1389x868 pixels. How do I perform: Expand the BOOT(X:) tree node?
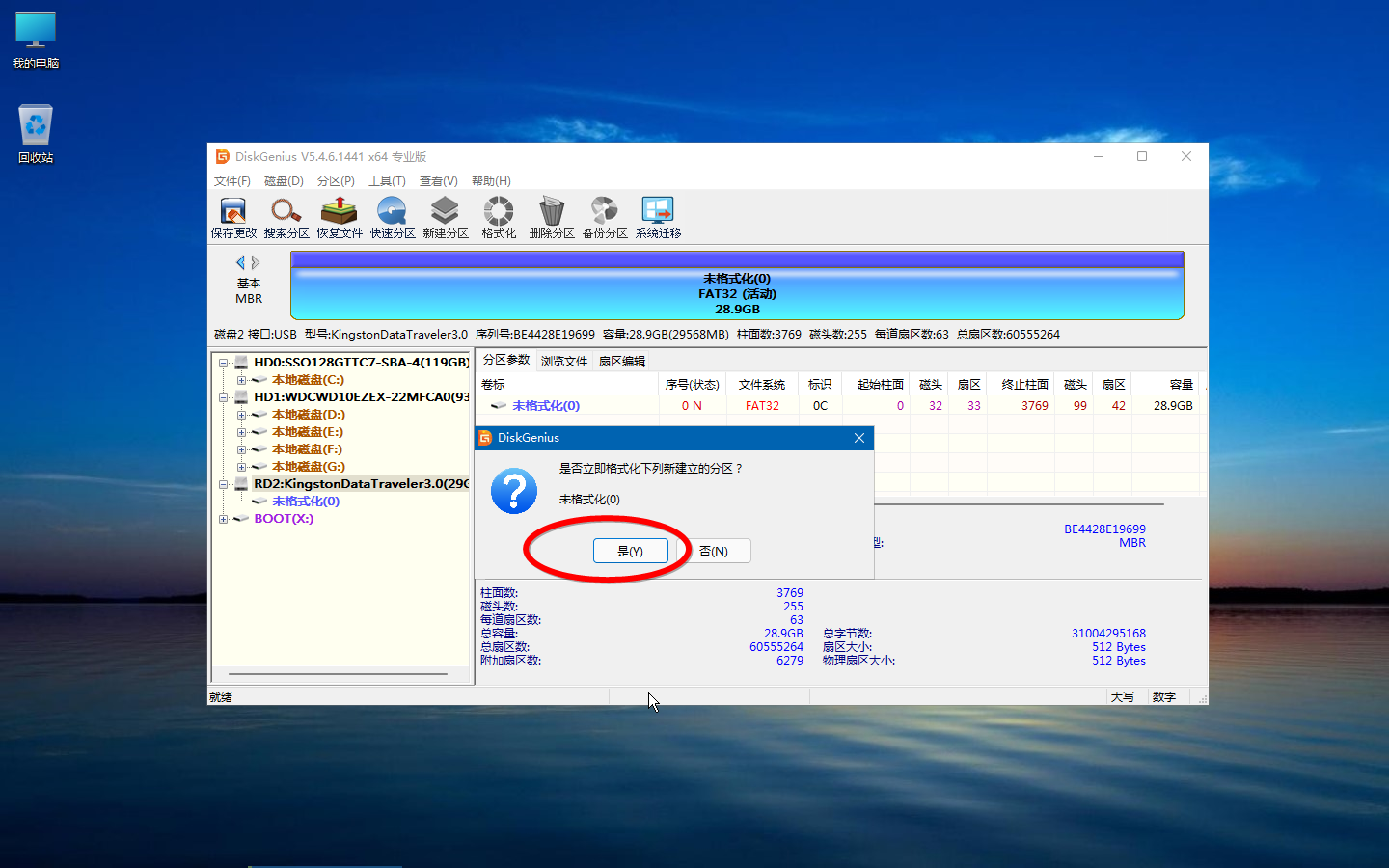click(x=224, y=519)
